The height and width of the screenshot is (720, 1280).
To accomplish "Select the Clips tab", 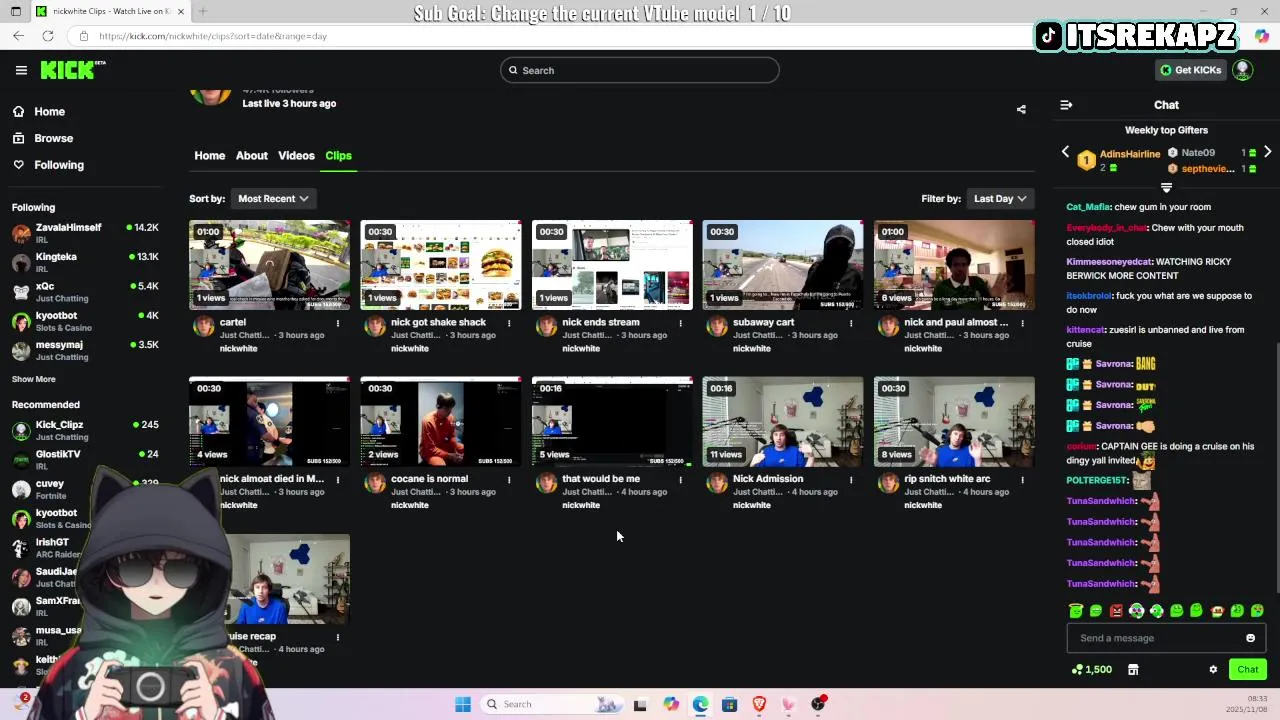I will pyautogui.click(x=338, y=156).
